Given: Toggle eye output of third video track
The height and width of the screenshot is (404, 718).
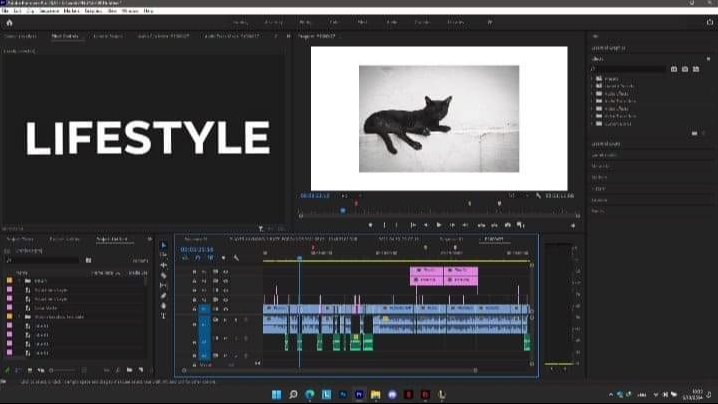Looking at the screenshot, I should point(226,290).
